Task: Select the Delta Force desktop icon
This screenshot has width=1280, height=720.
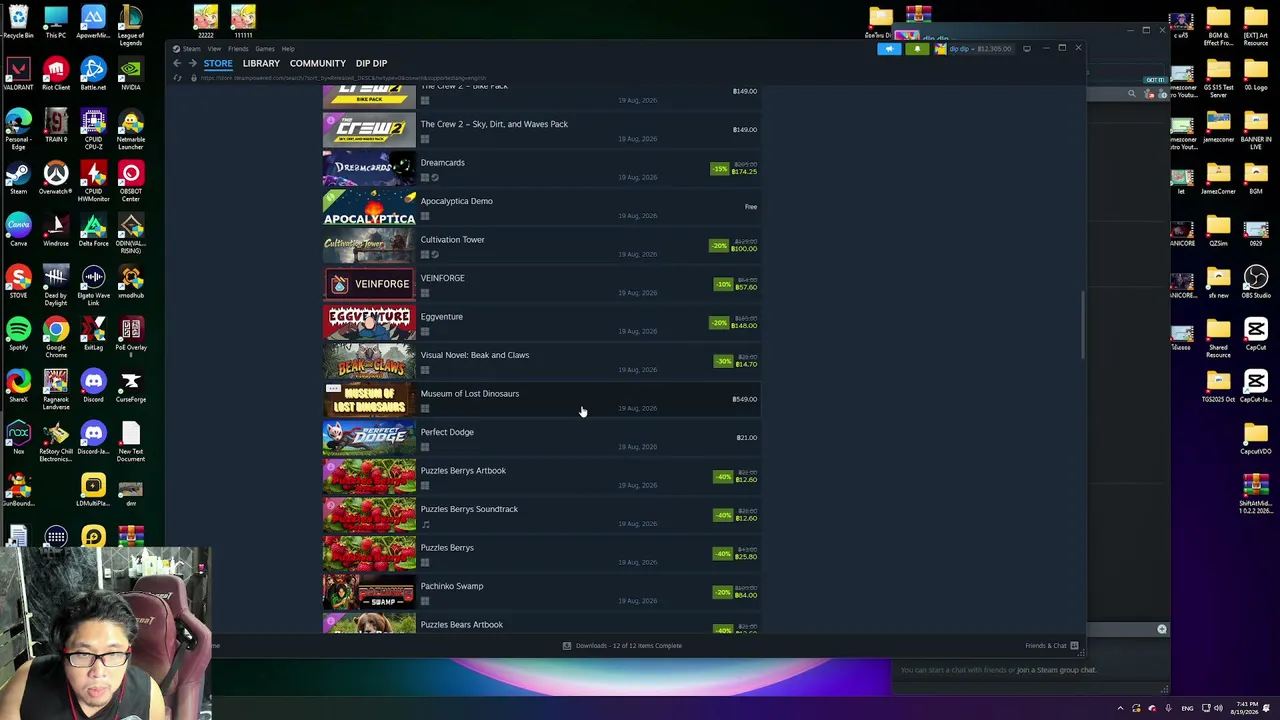Action: pos(93,230)
